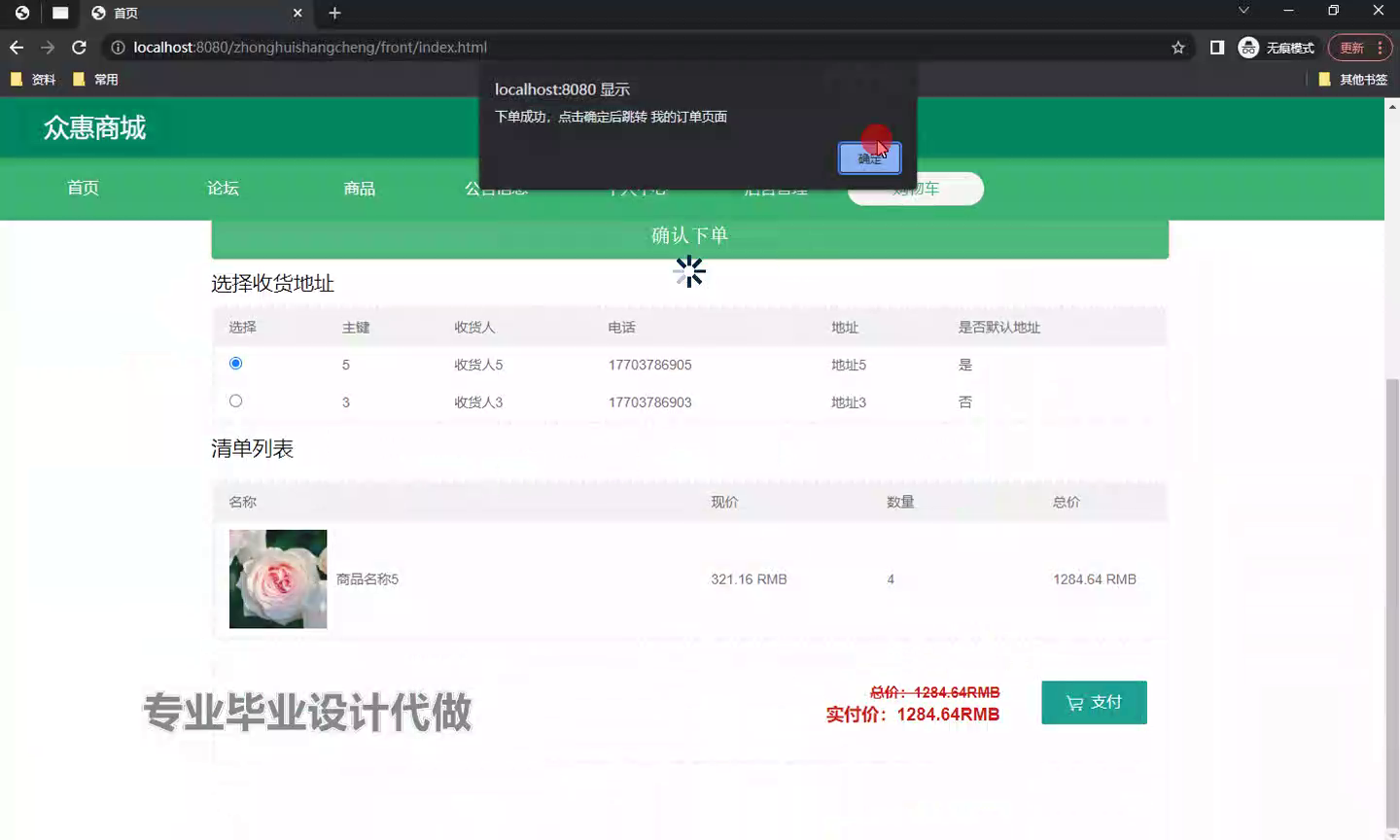1400x840 pixels.
Task: Select the 首页 browser tab
Action: [x=197, y=14]
